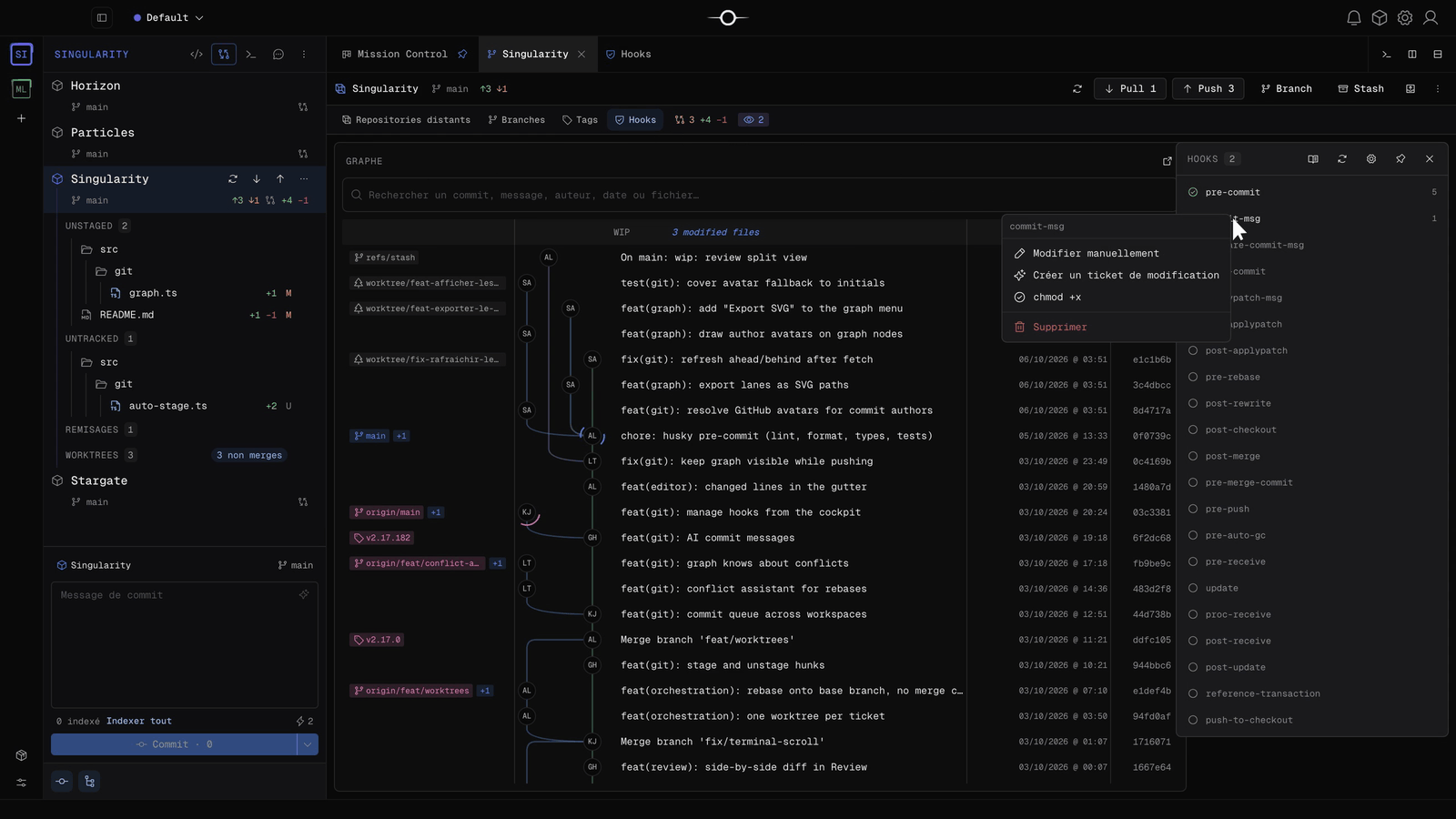Switch to the Hooks tab at the top

(x=629, y=55)
